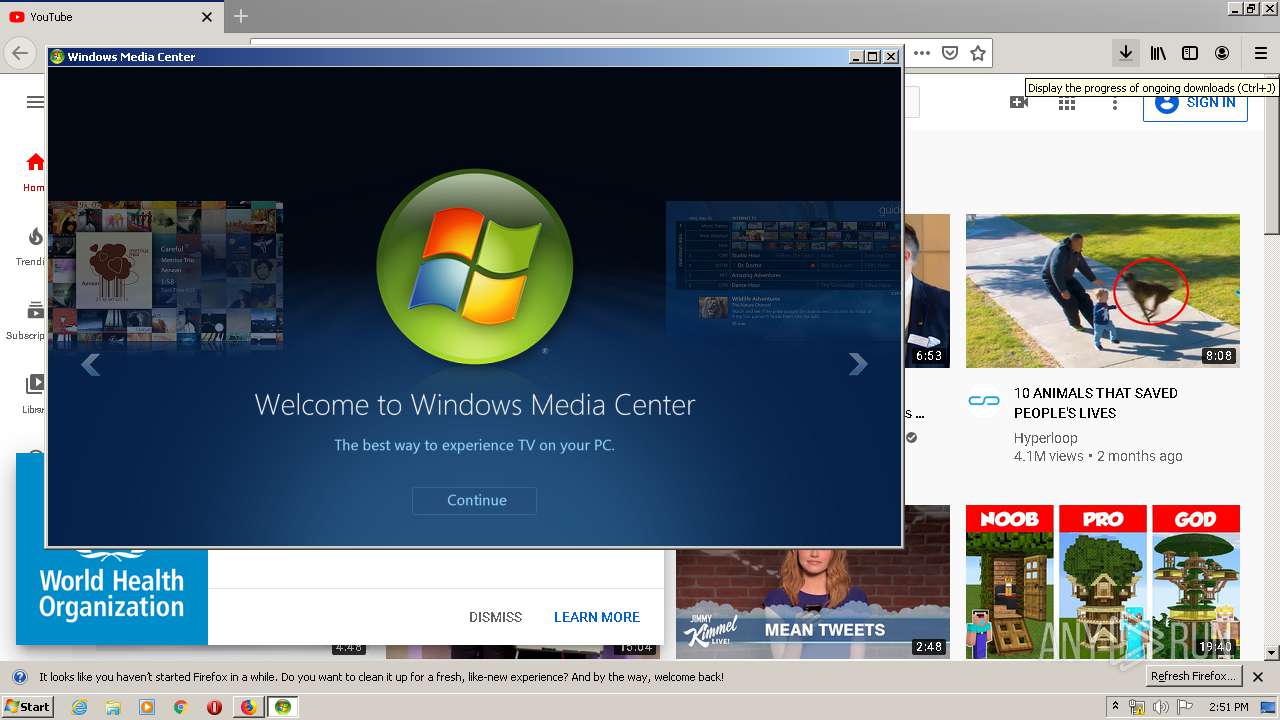Viewport: 1280px width, 720px height.
Task: Open '10 ANIMALS THAT SAVED PEOPLE'S LIVES' title link
Action: (1095, 403)
